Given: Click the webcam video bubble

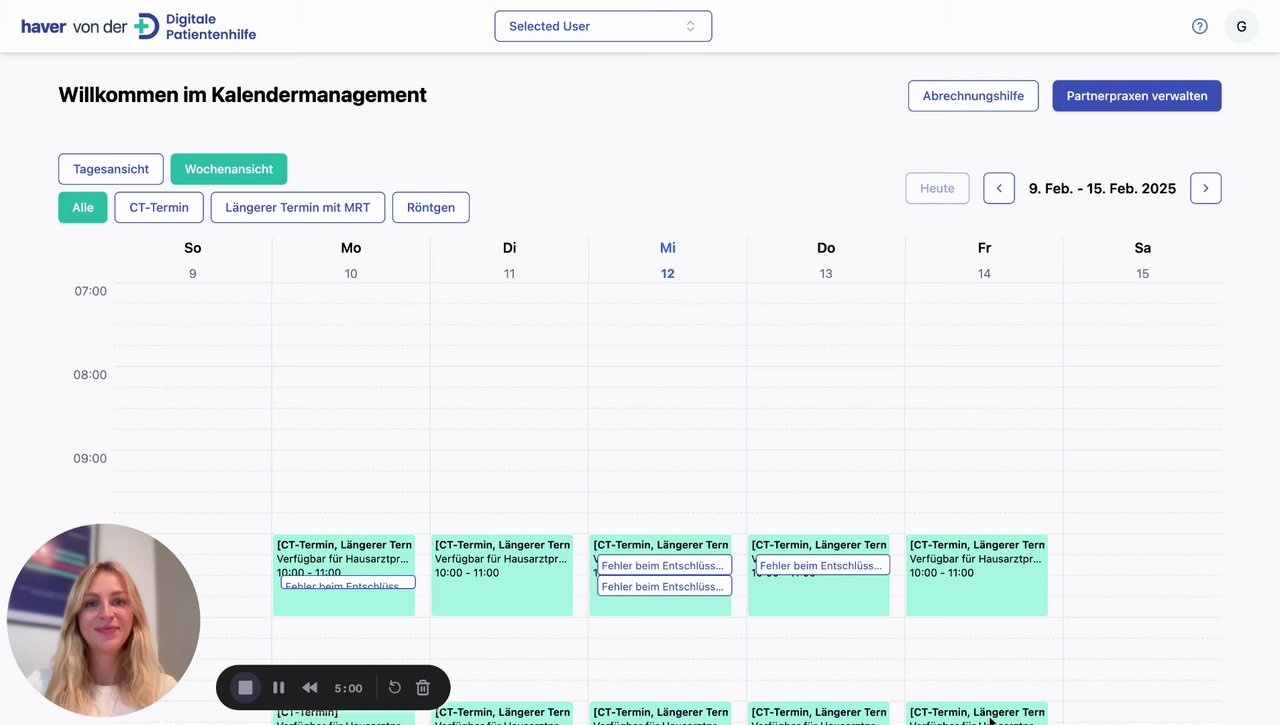Looking at the screenshot, I should point(104,620).
